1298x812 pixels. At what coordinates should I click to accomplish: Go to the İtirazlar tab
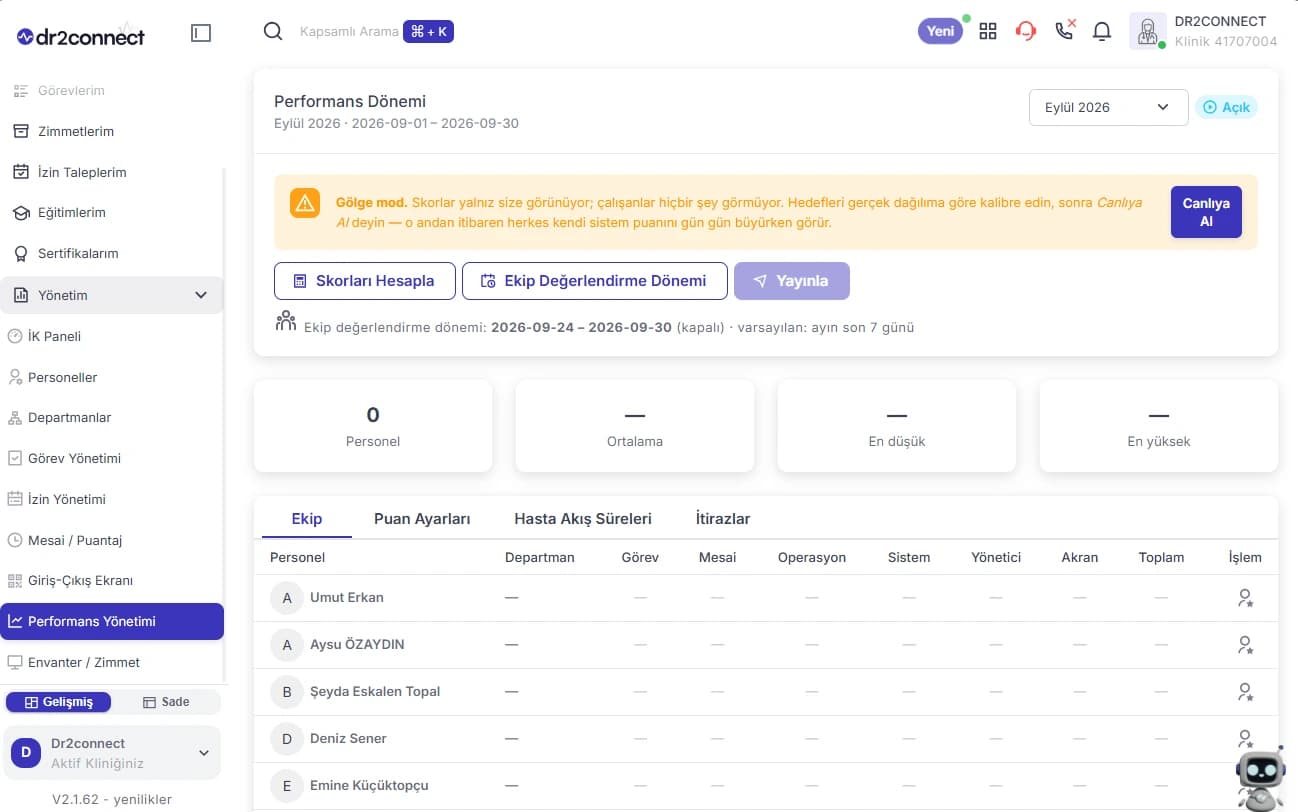pyautogui.click(x=723, y=519)
